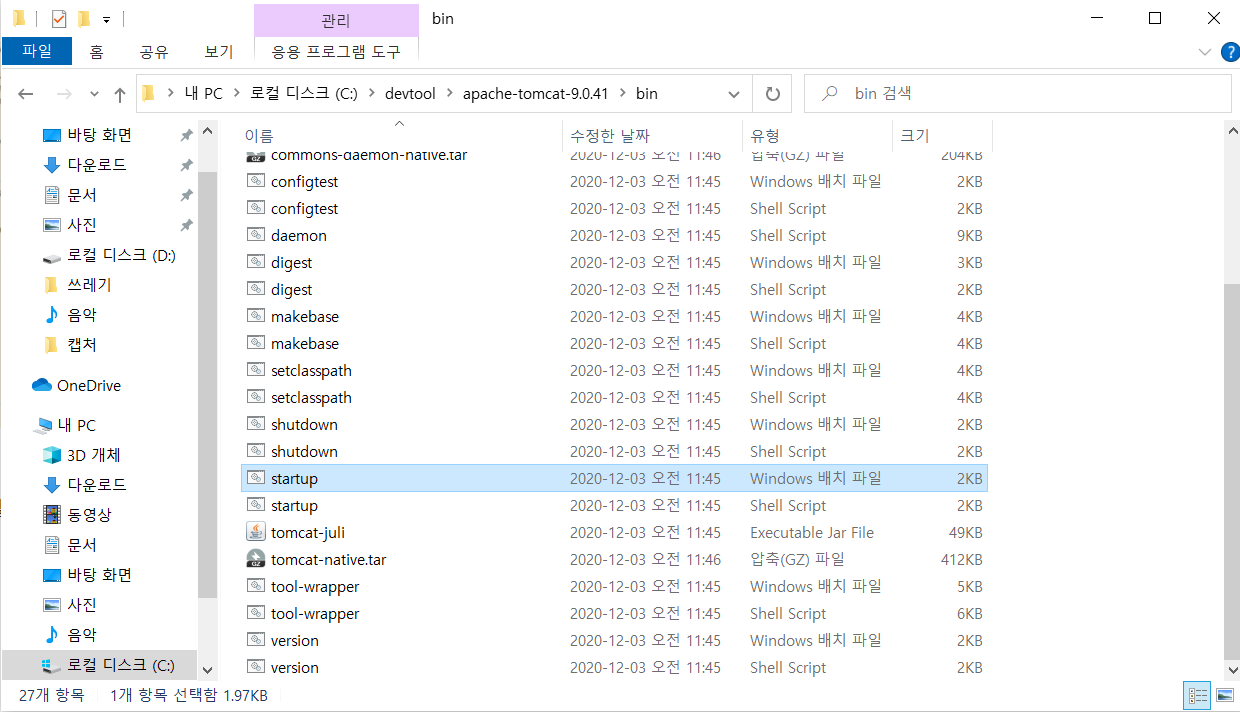This screenshot has width=1240, height=712.
Task: Open the 쓰레기 folder in the sidebar
Action: 89,285
